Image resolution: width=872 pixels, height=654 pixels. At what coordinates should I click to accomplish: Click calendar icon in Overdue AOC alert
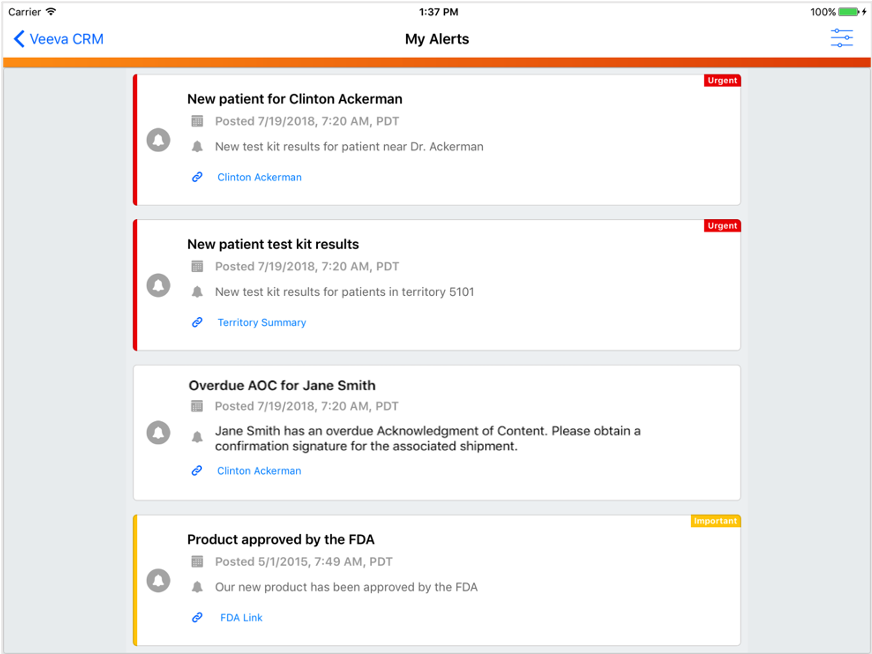click(x=197, y=406)
